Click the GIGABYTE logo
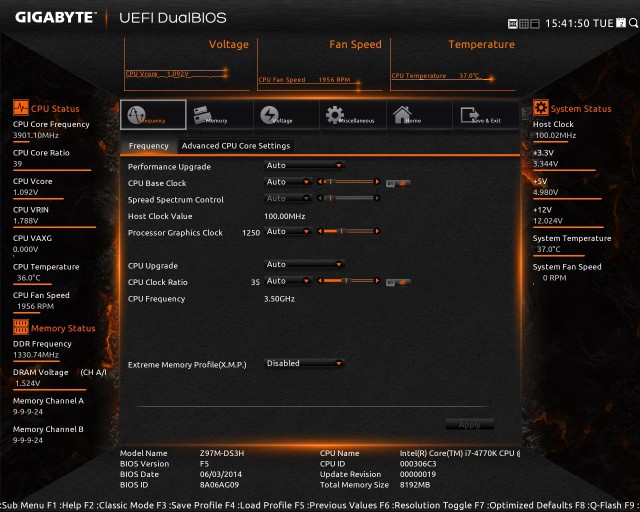640x512 pixels. [56, 17]
